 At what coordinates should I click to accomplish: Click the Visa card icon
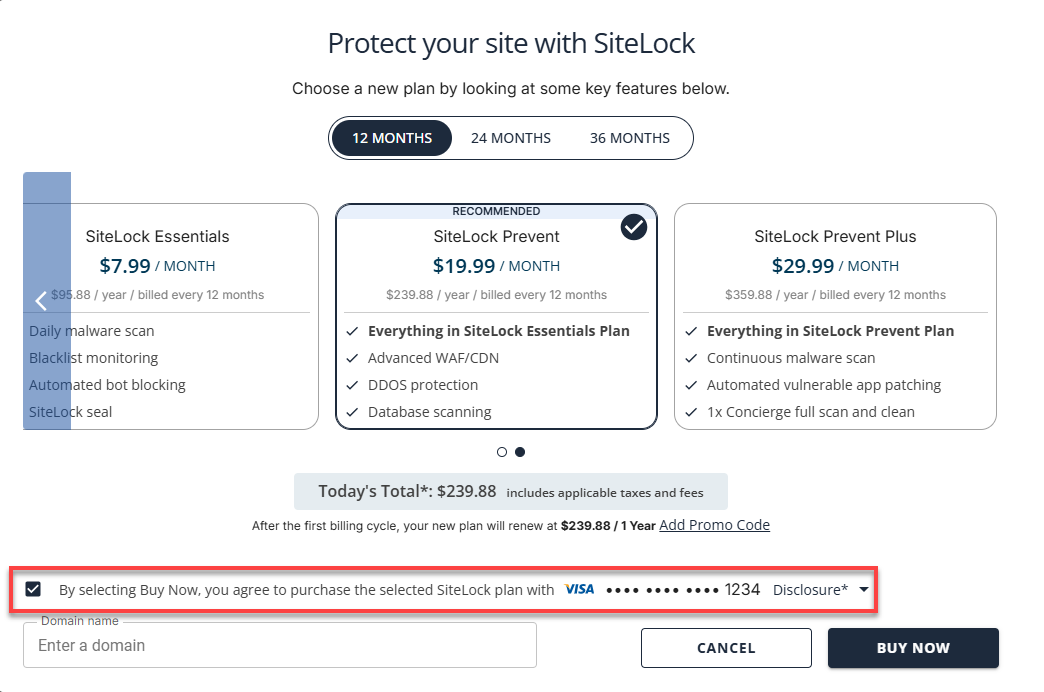579,589
